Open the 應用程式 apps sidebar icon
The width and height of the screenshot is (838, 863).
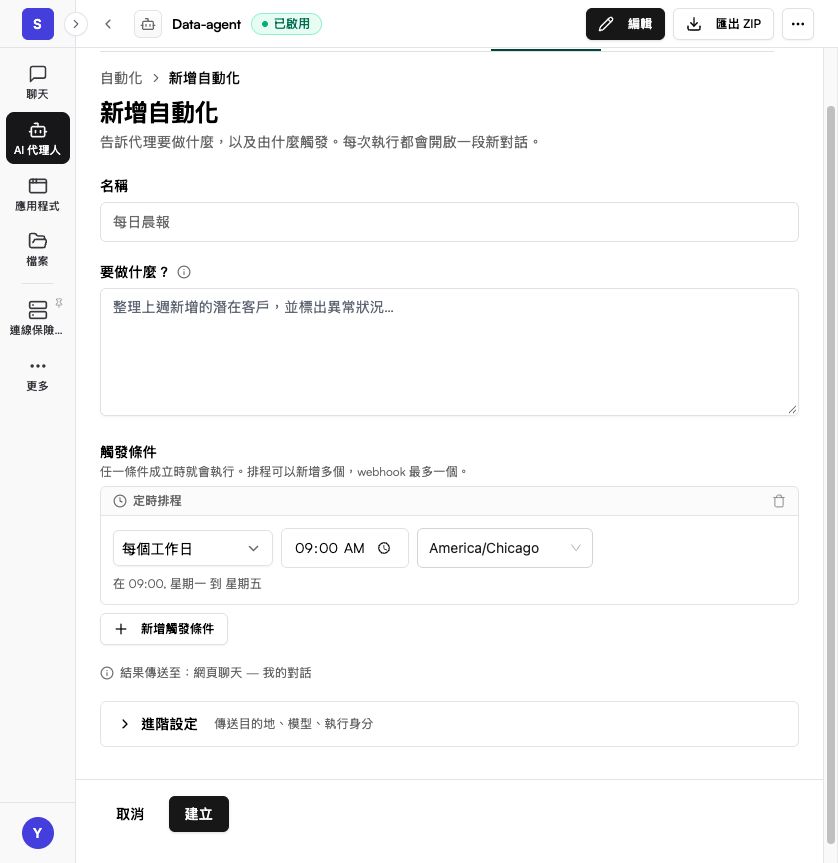coord(37,194)
